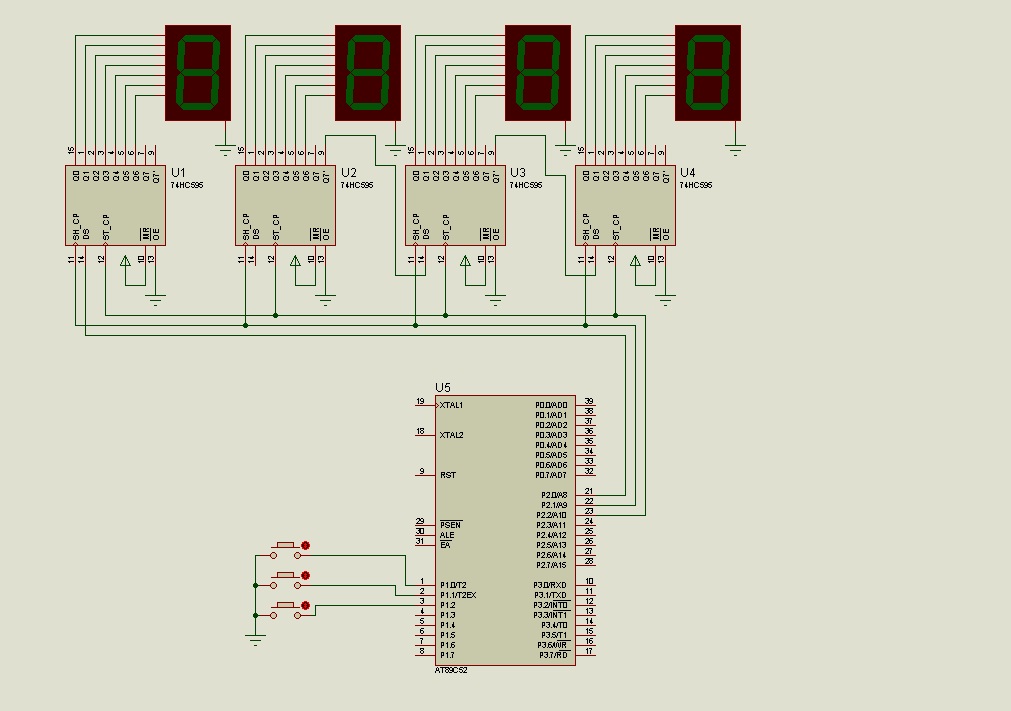Click the XTAL1 pin label on U5
This screenshot has height=711, width=1011.
pyautogui.click(x=451, y=405)
